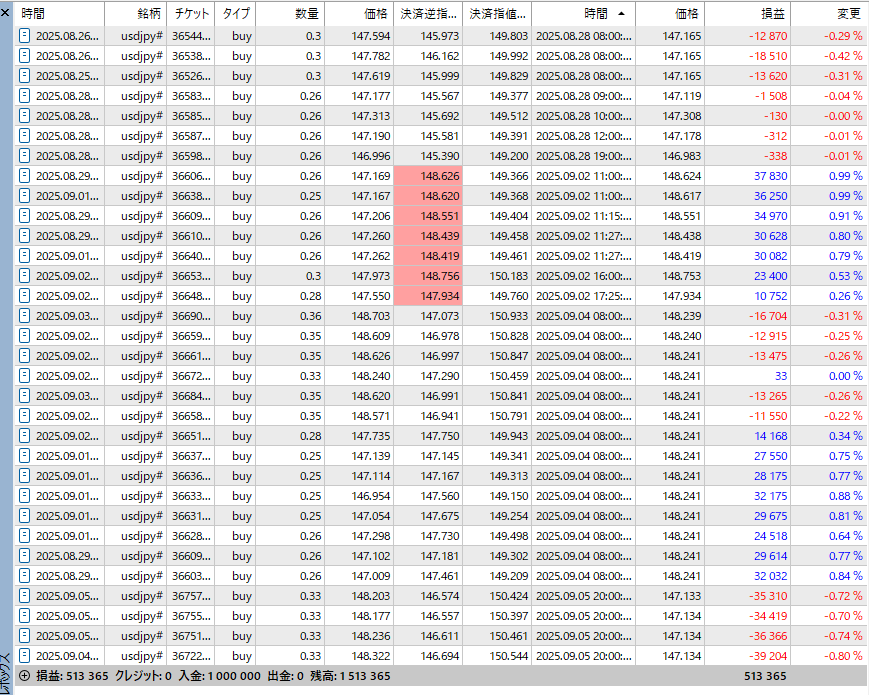Click the trade icon for ticket 36684
Screen dimensions: 869x695
24,396
